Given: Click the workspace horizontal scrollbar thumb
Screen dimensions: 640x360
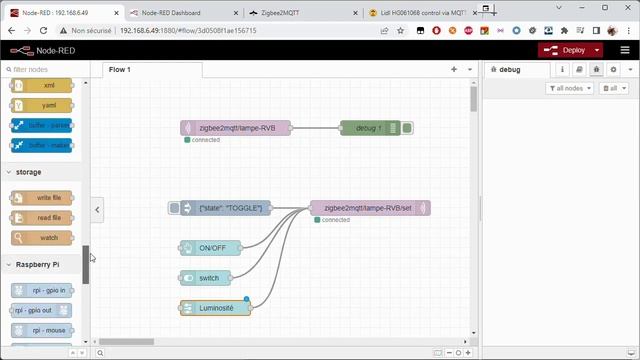Looking at the screenshot, I should point(127,342).
